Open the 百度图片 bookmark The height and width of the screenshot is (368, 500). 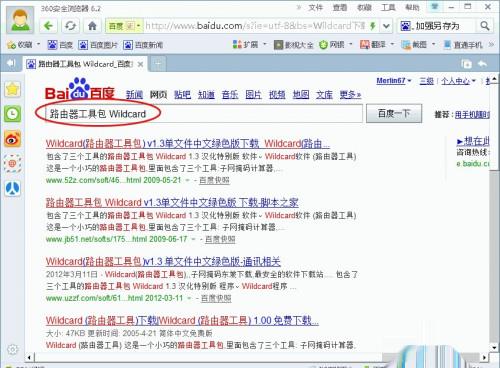98,45
